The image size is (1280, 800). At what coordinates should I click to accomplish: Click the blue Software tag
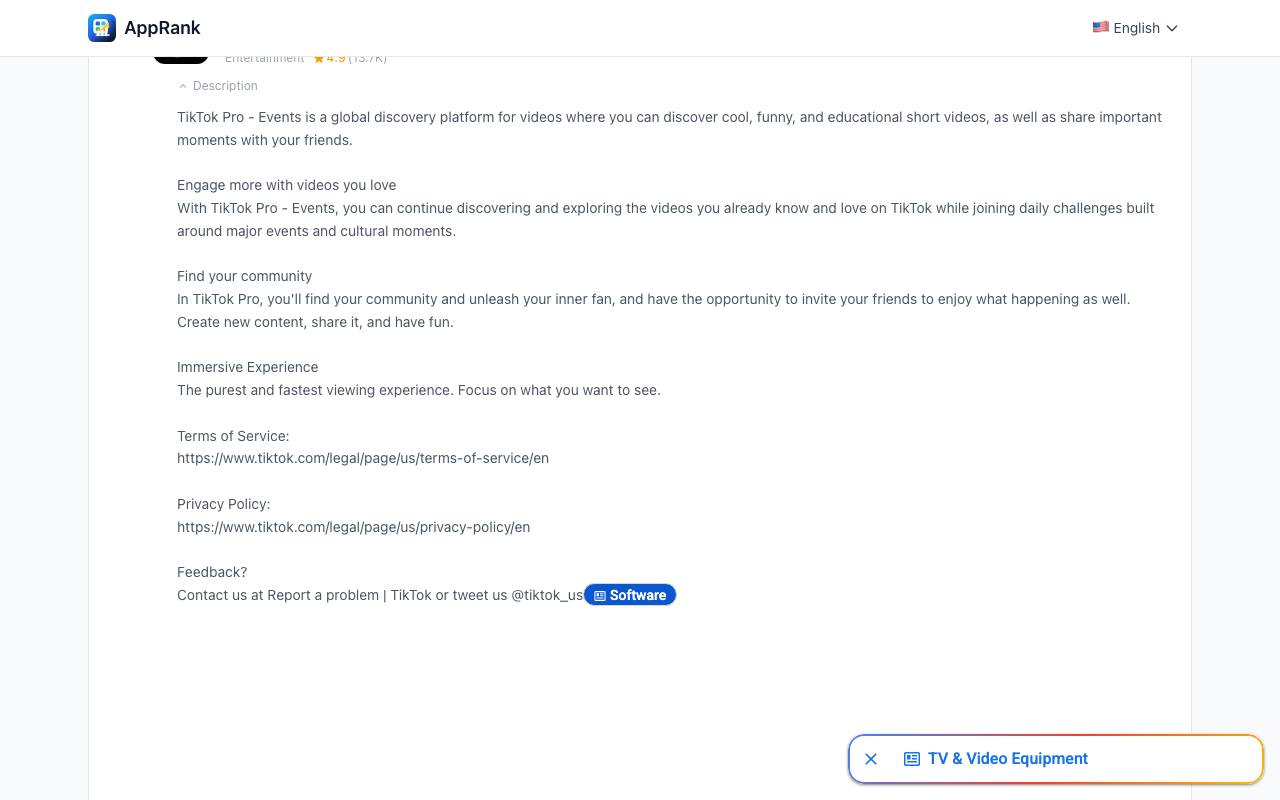(x=630, y=595)
